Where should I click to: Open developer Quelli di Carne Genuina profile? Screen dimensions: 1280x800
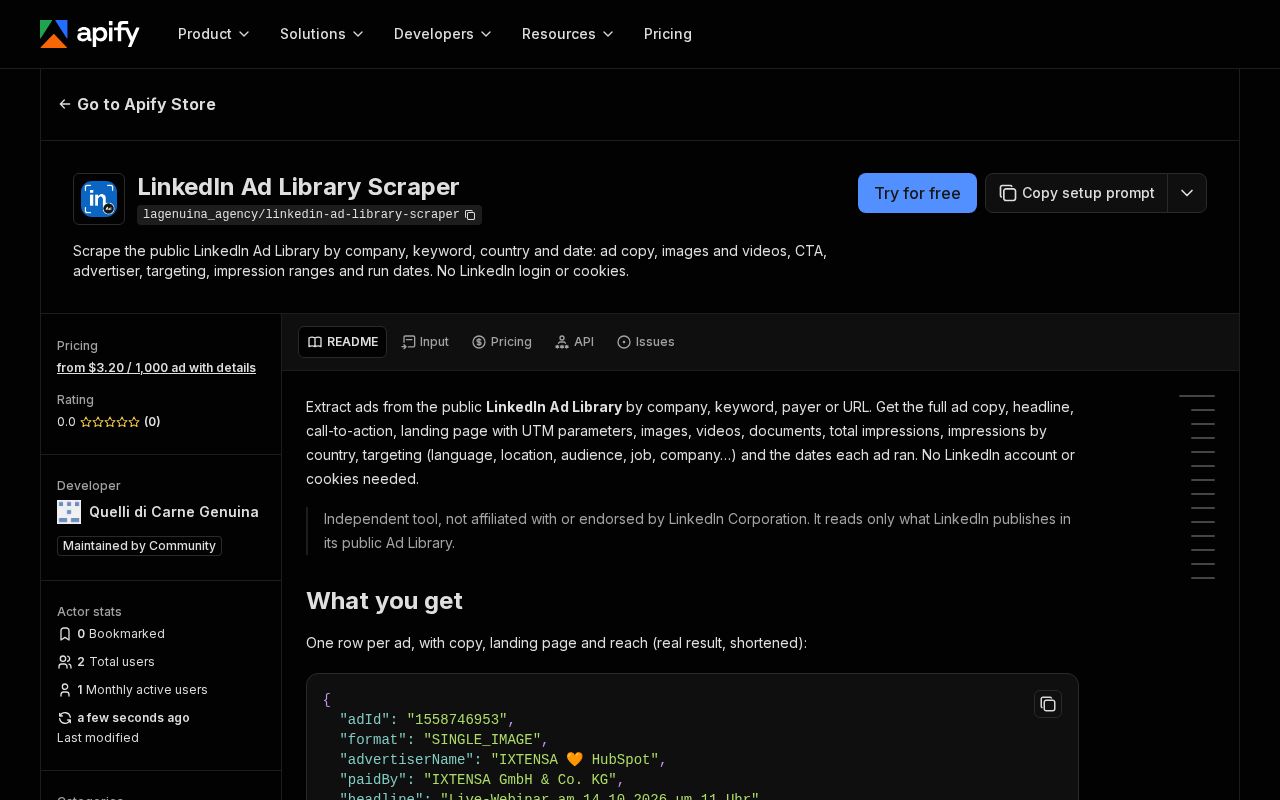tap(174, 512)
